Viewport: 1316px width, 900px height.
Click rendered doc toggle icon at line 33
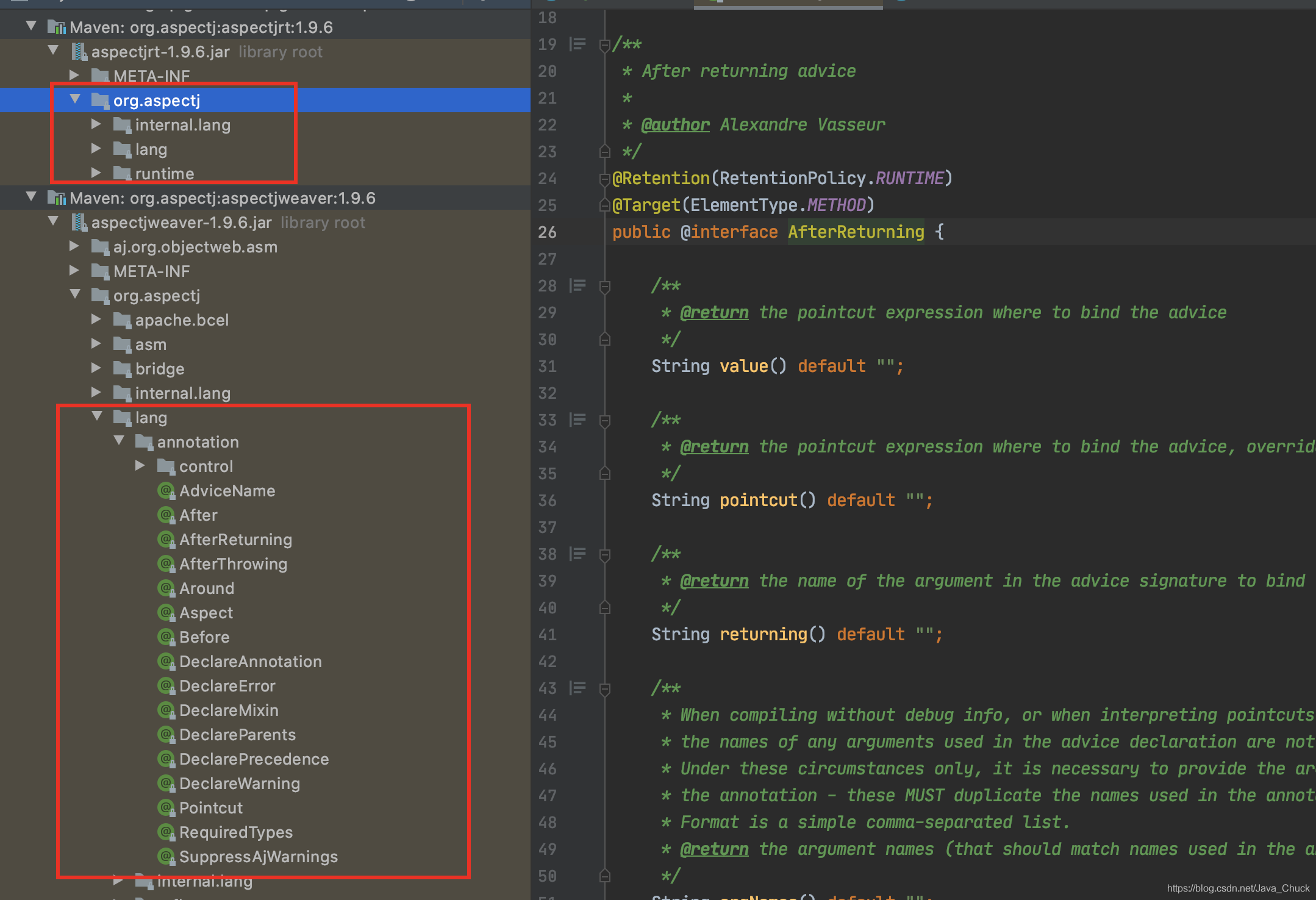pyautogui.click(x=577, y=420)
